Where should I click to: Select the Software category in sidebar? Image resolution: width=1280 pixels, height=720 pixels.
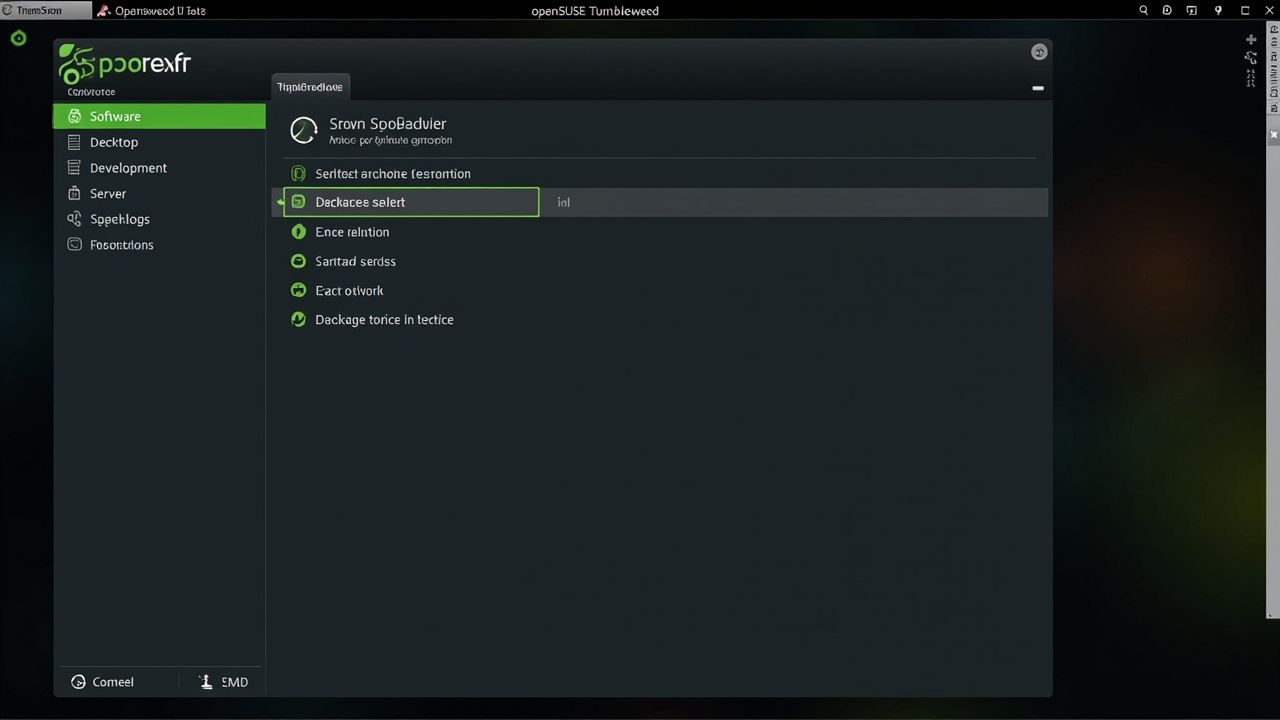click(x=159, y=116)
